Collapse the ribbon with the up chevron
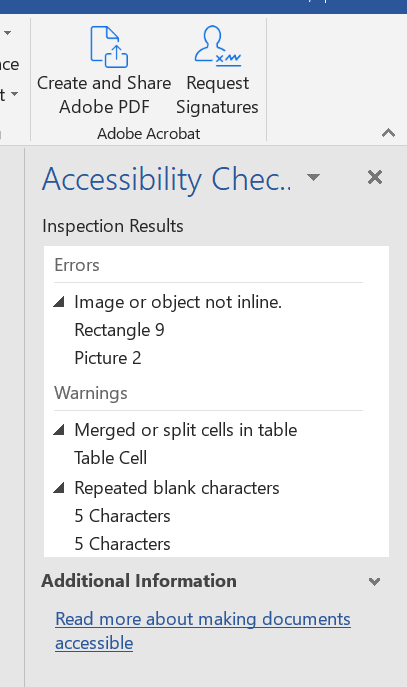407x687 pixels. [389, 133]
